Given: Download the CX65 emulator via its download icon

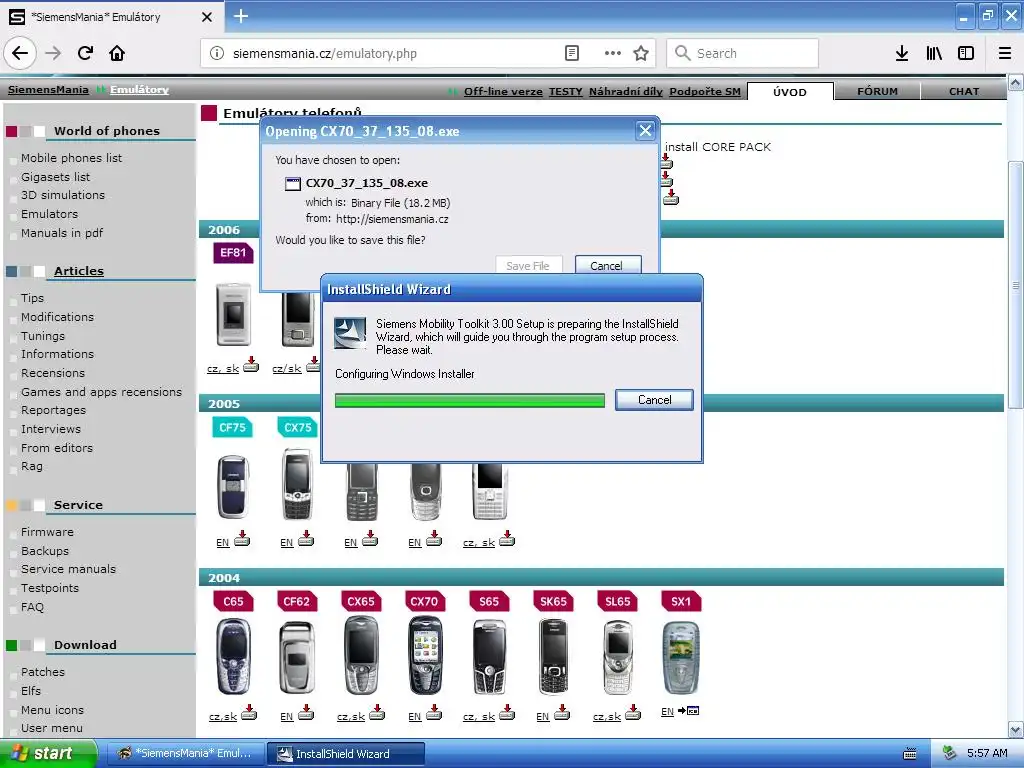Looking at the screenshot, I should (x=377, y=713).
